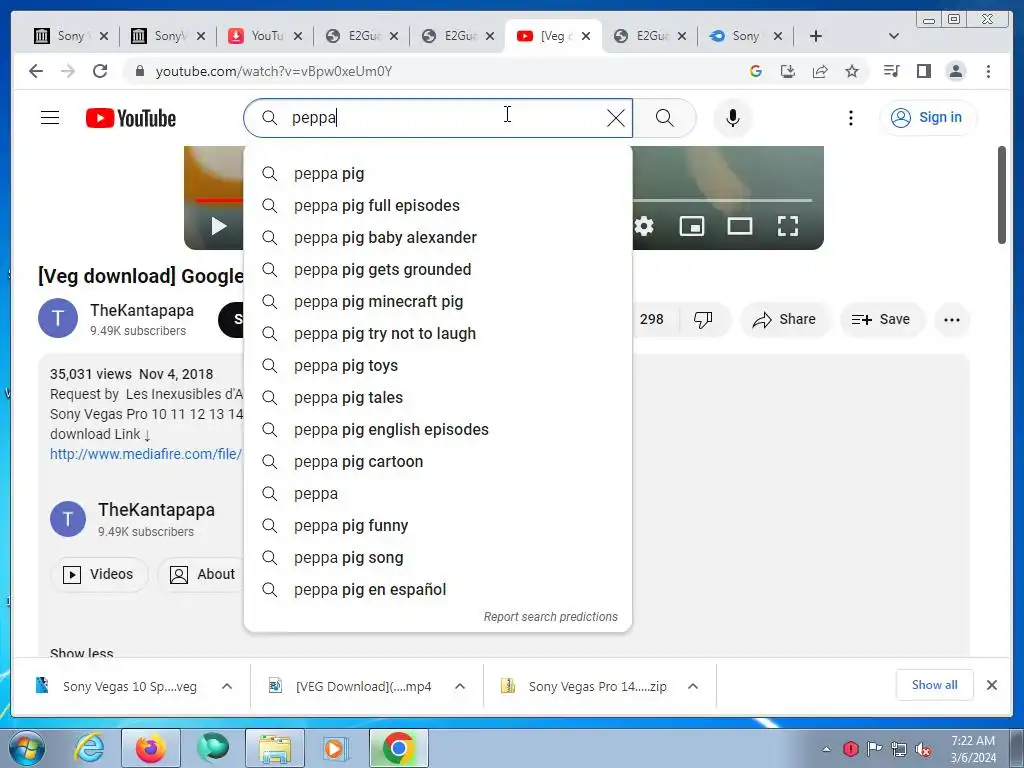Image resolution: width=1024 pixels, height=768 pixels.
Task: Clear the search box with the X
Action: point(615,118)
